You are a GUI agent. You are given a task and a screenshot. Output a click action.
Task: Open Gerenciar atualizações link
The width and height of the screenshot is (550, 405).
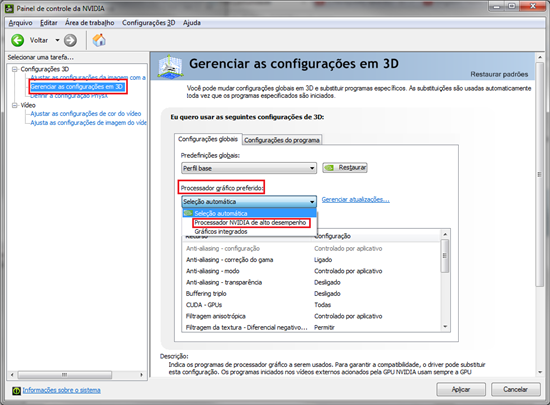(x=355, y=200)
